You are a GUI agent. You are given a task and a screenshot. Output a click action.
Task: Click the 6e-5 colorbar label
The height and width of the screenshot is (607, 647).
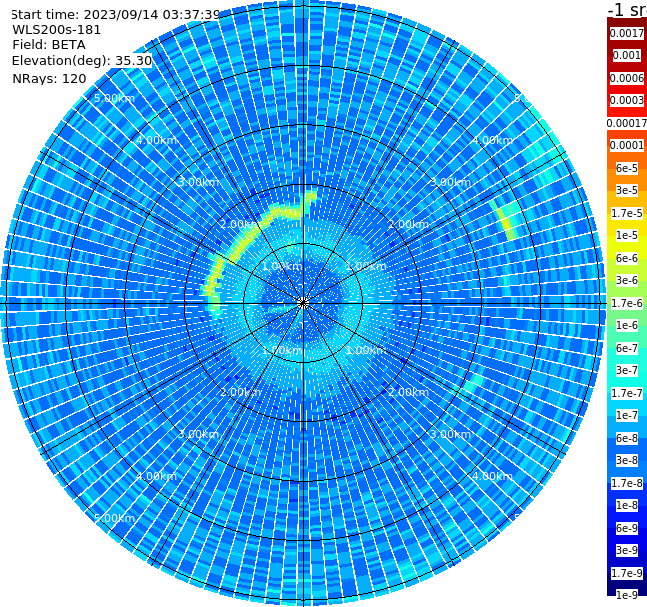(627, 168)
